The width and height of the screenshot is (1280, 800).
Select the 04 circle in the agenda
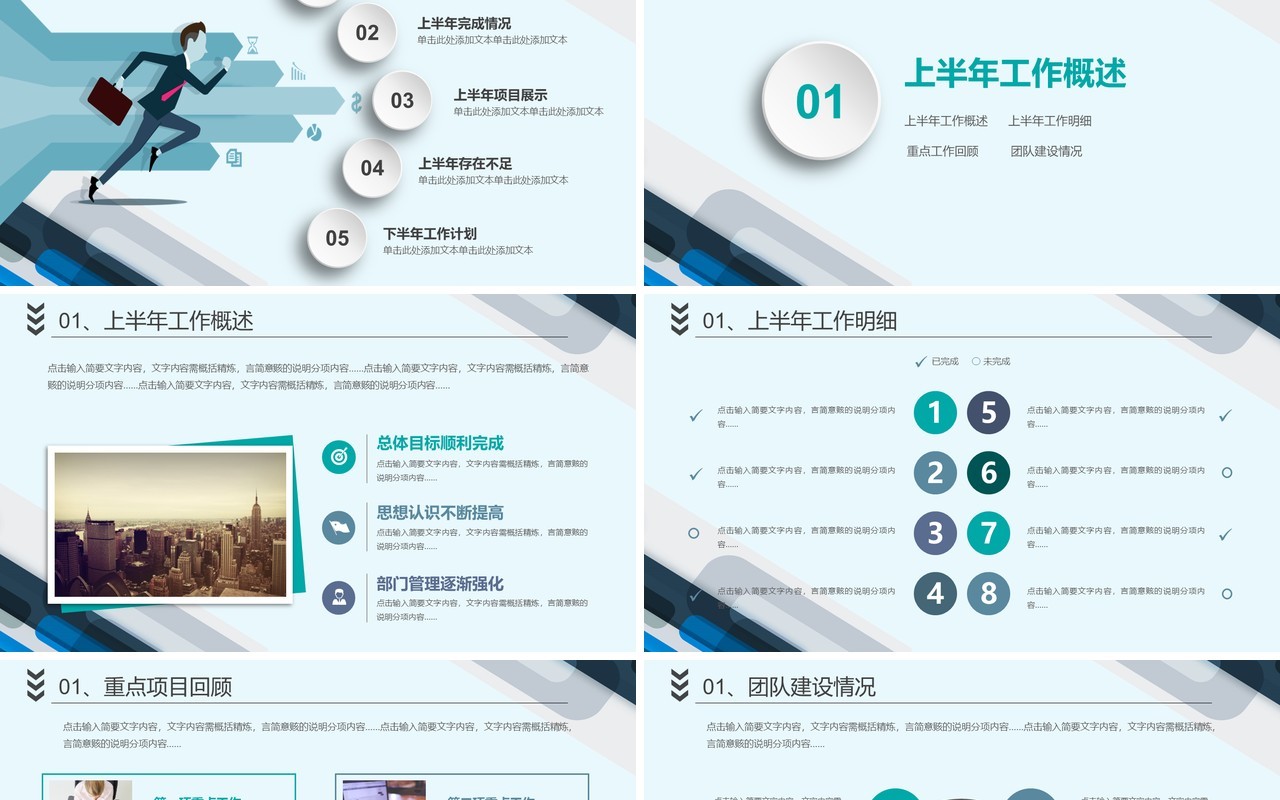[372, 168]
